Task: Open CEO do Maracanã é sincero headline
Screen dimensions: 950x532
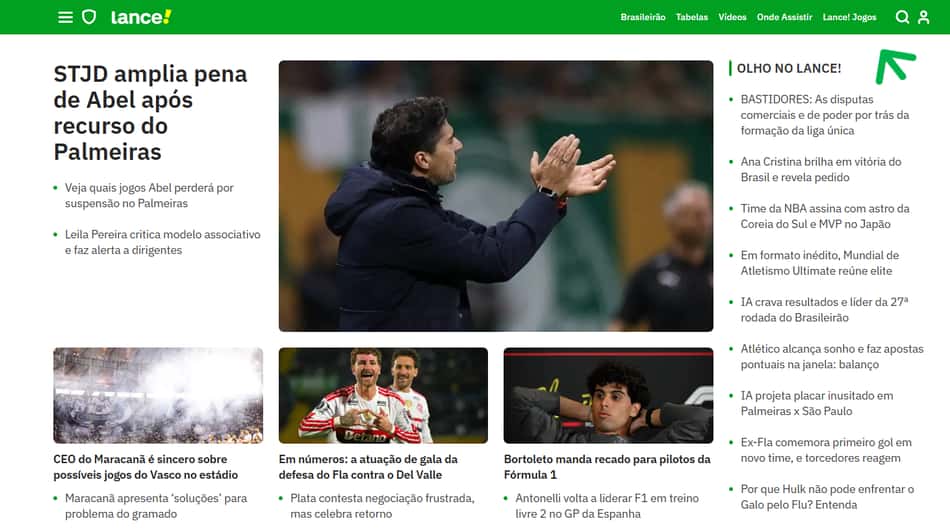Action: pyautogui.click(x=145, y=467)
